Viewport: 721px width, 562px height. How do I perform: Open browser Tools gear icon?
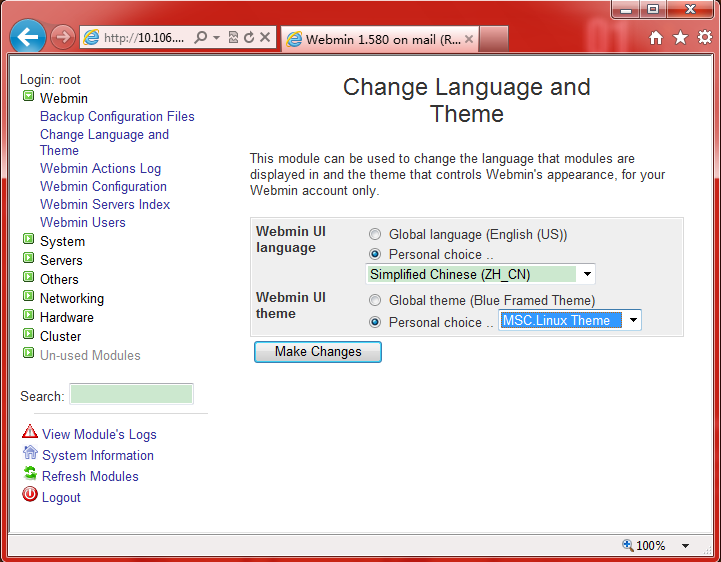coord(705,38)
